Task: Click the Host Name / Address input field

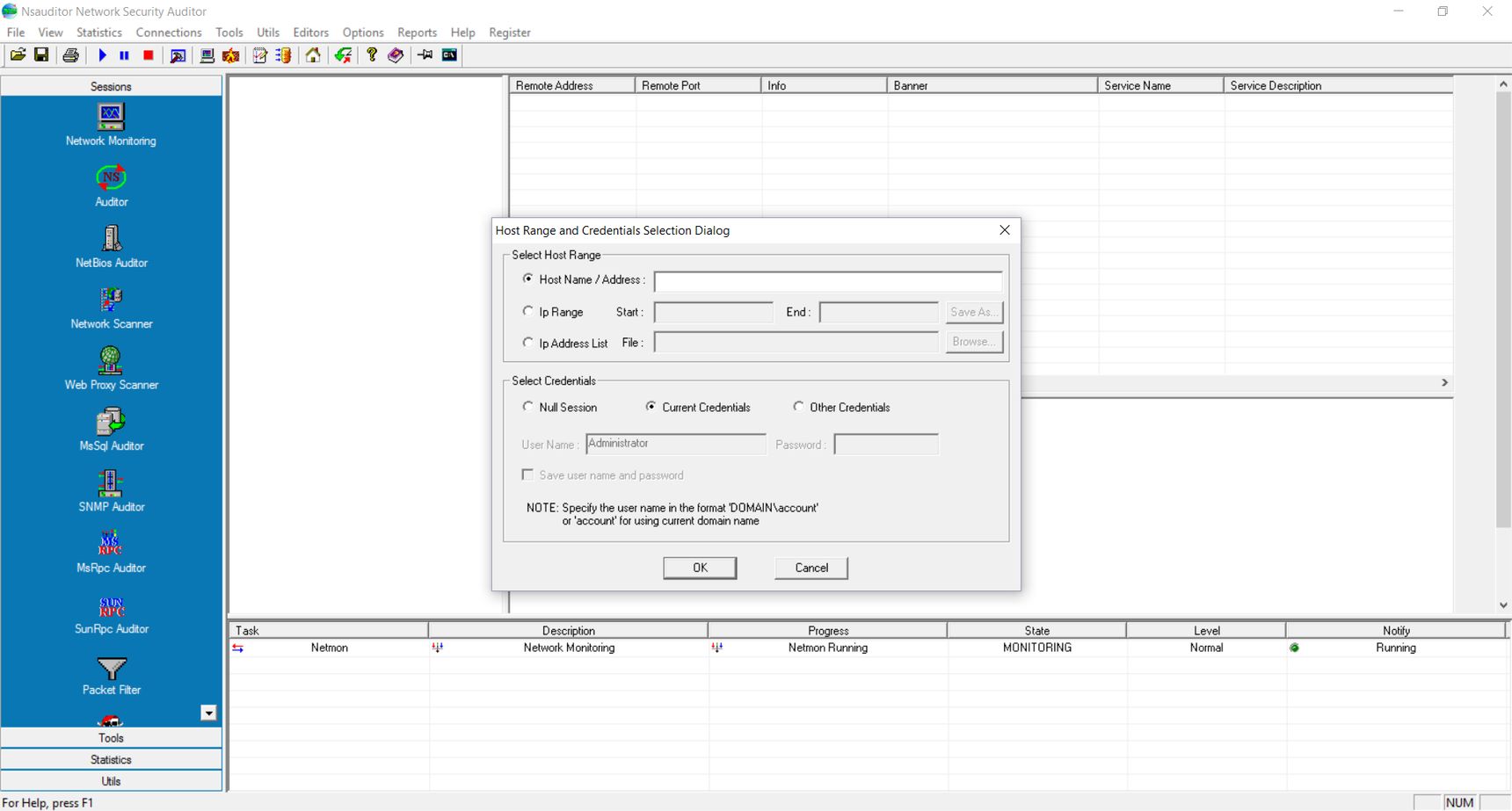Action: 828,281
